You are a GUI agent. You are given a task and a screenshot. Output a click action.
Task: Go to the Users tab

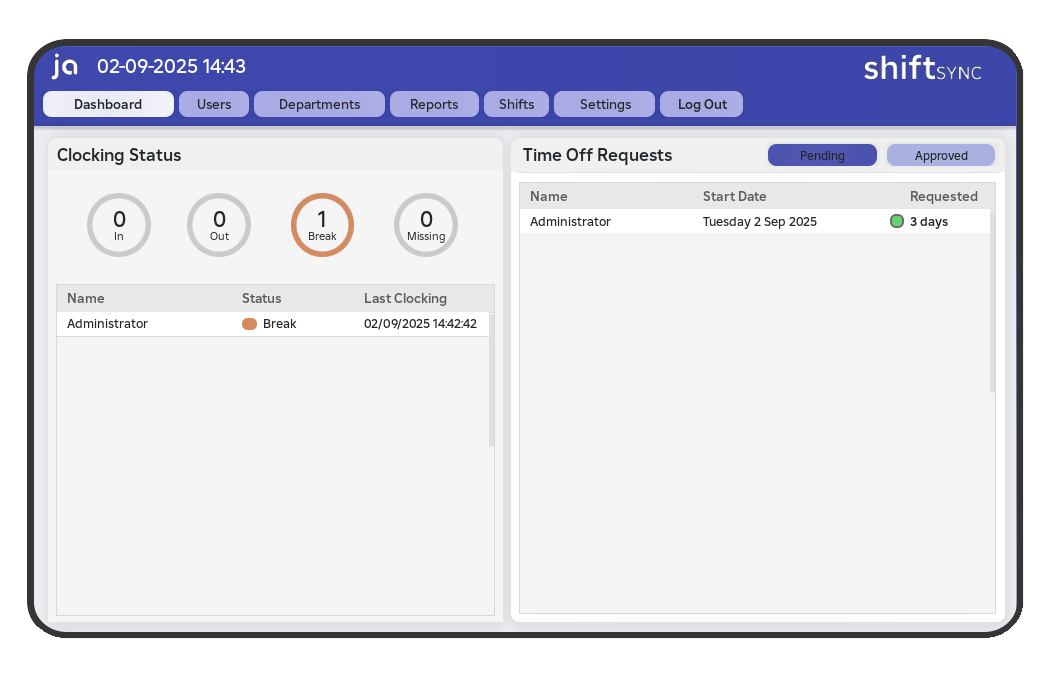pyautogui.click(x=214, y=104)
